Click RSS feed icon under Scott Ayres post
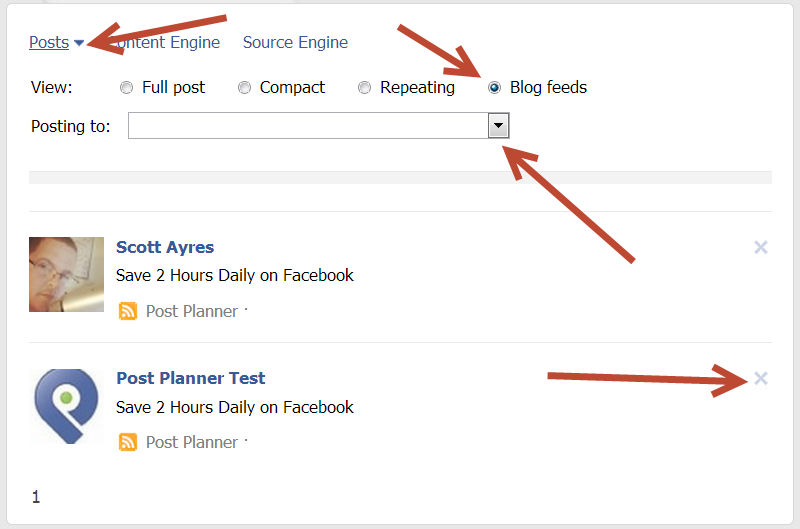 [128, 311]
